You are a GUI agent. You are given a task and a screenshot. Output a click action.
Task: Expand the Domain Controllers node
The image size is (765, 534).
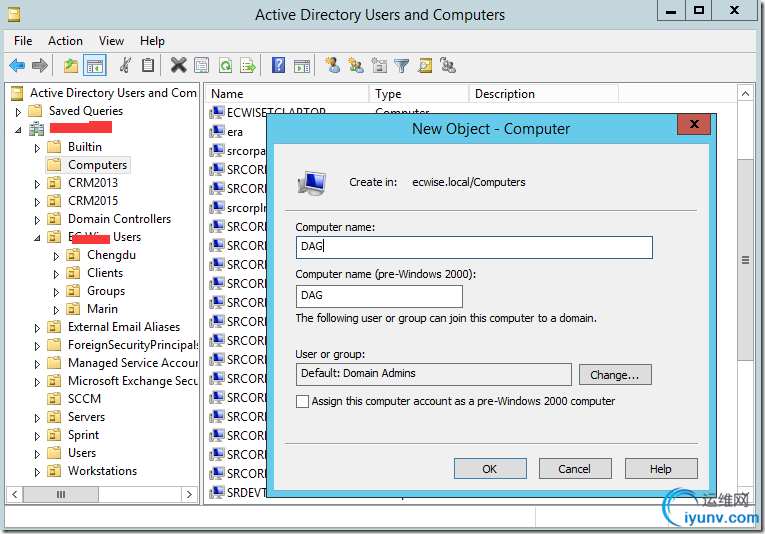click(37, 220)
